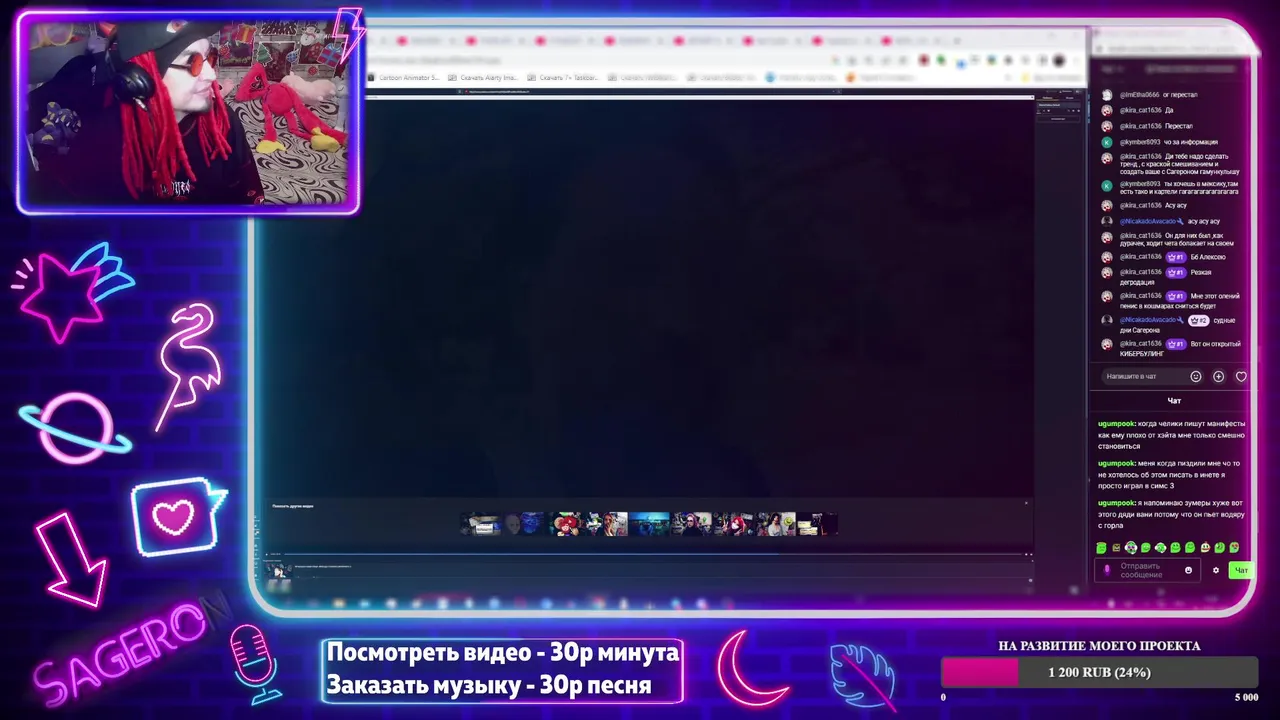The width and height of the screenshot is (1280, 720).
Task: Open 'Cartoon Animator 5...' bookmark
Action: click(403, 77)
